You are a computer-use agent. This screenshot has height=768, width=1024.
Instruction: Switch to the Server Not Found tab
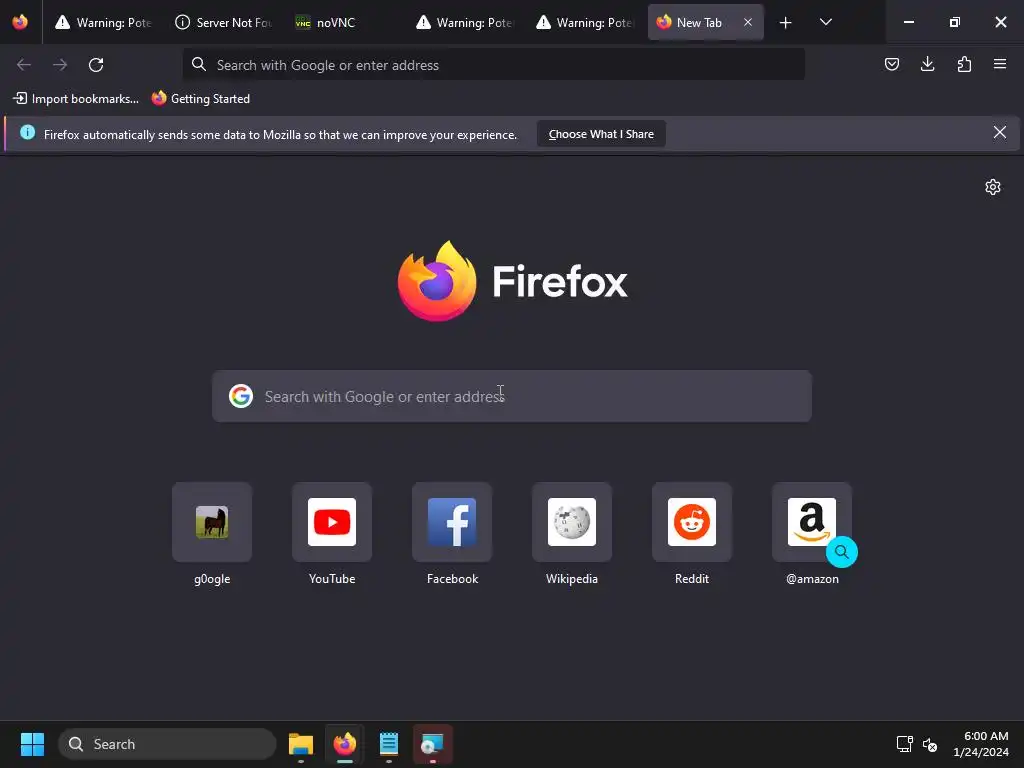pyautogui.click(x=223, y=22)
